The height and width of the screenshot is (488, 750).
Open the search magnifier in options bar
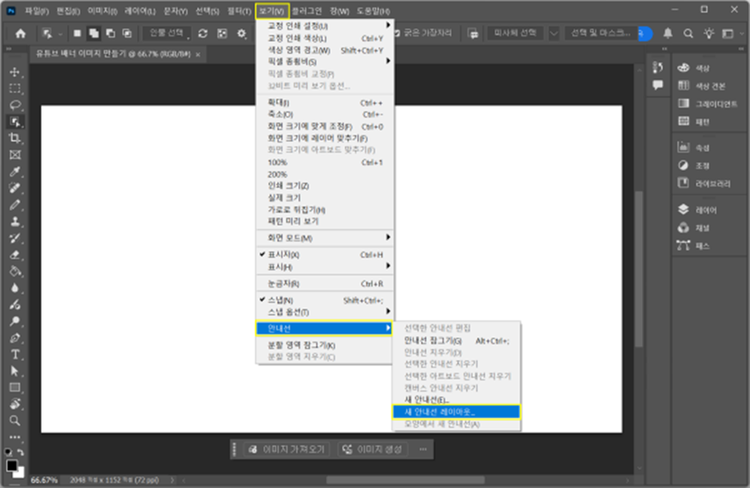[688, 33]
